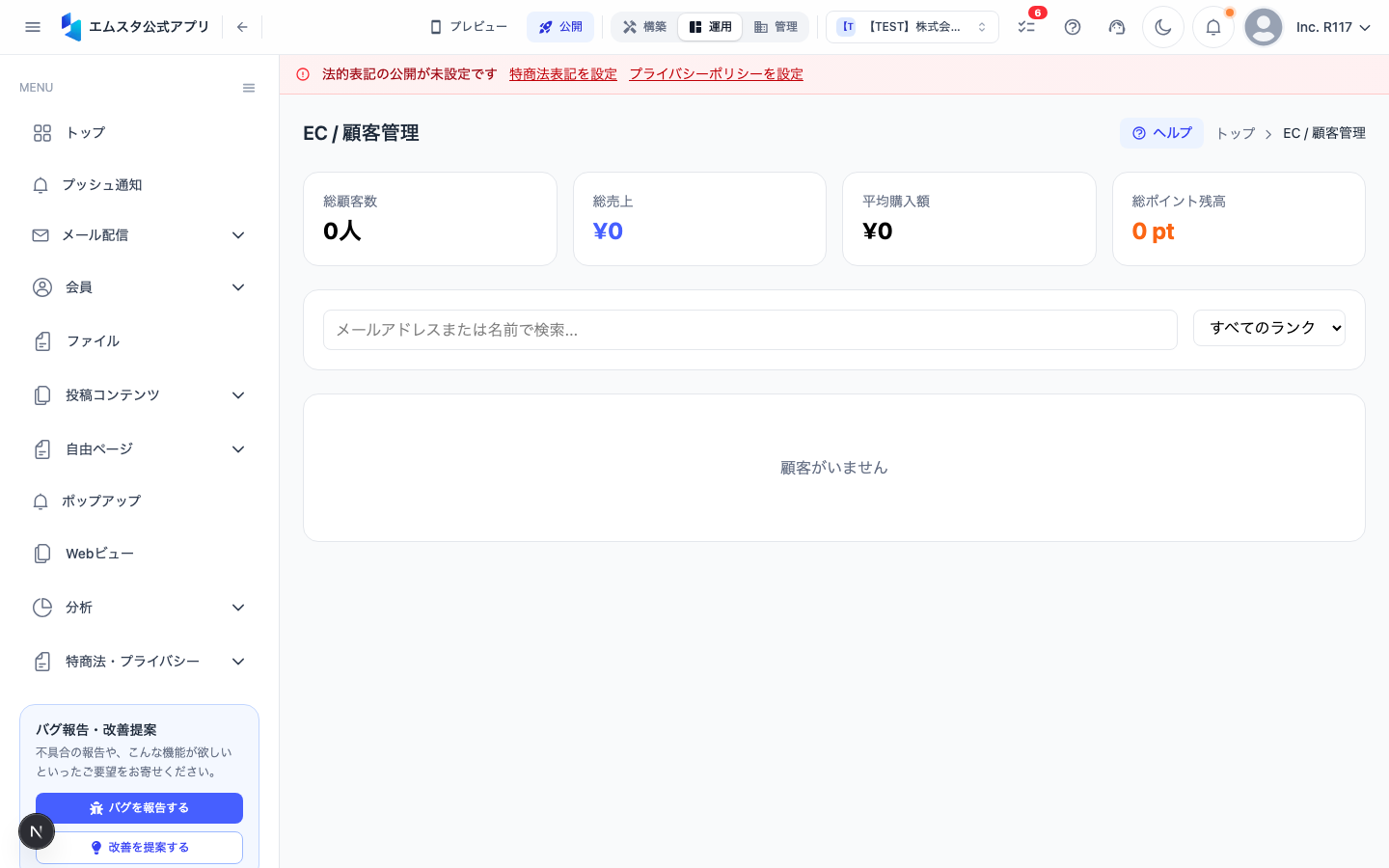Viewport: 1389px width, 868px height.
Task: Switch to the 管理 mode tab
Action: [776, 27]
